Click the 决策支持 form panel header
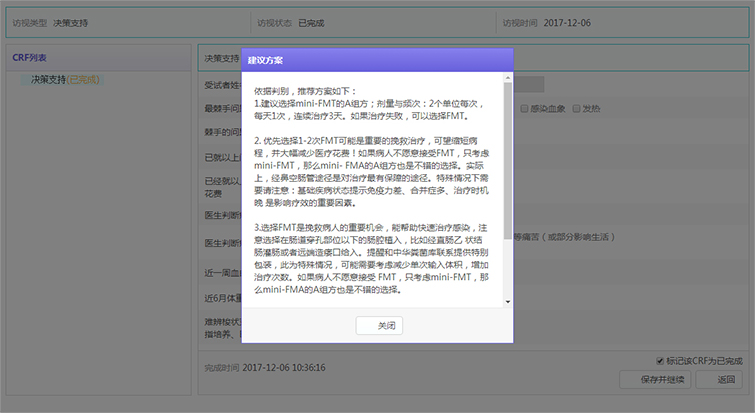This screenshot has width=755, height=413. 218,58
